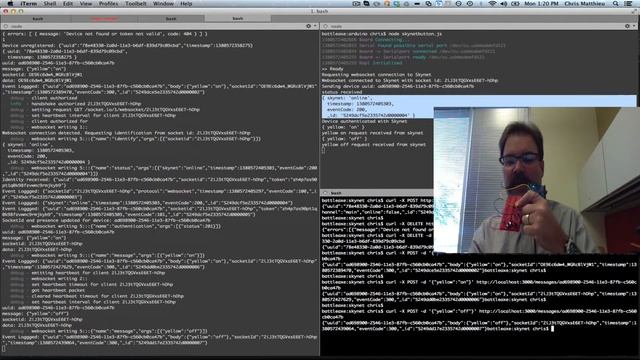This screenshot has width=640, height=360.
Task: Click the Mon 1:20 PM clock
Action: (x=541, y=4)
